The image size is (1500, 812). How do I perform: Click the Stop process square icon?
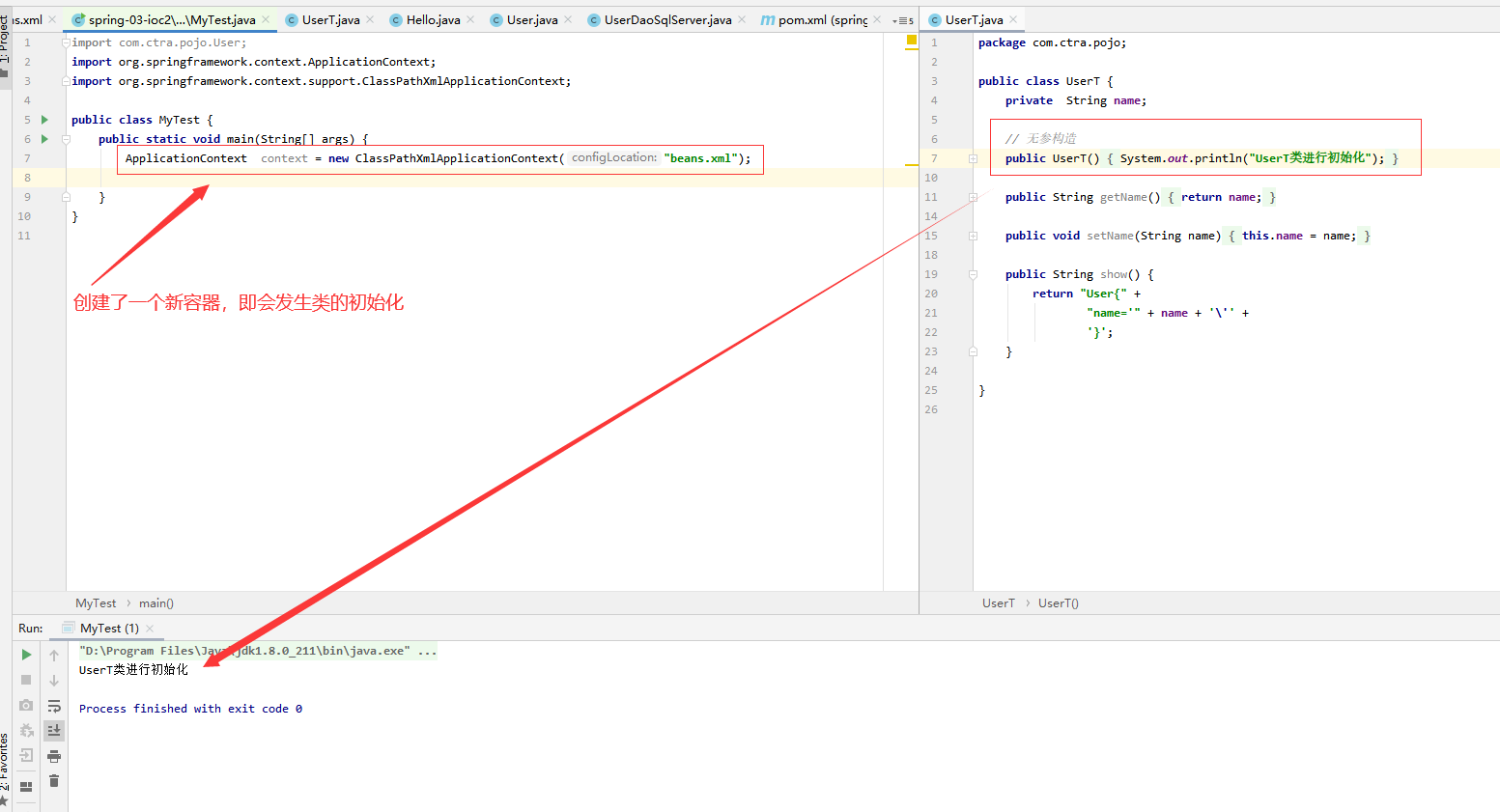point(26,680)
